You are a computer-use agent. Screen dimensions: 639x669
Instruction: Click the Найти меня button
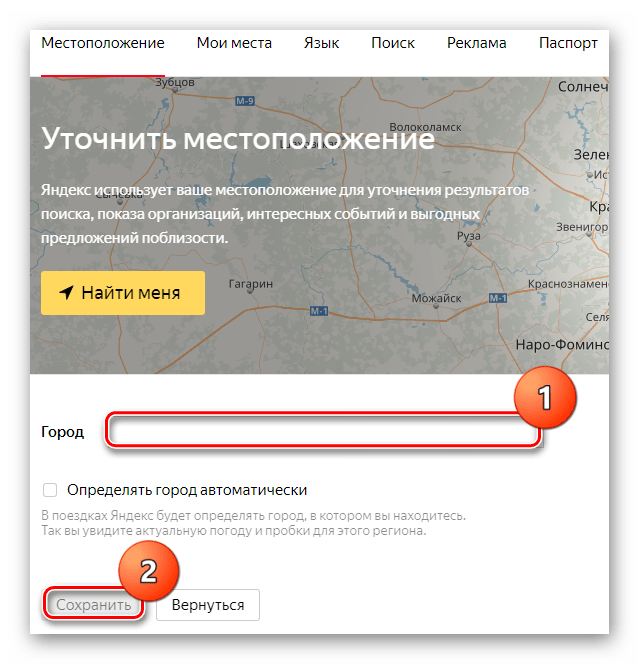[123, 293]
